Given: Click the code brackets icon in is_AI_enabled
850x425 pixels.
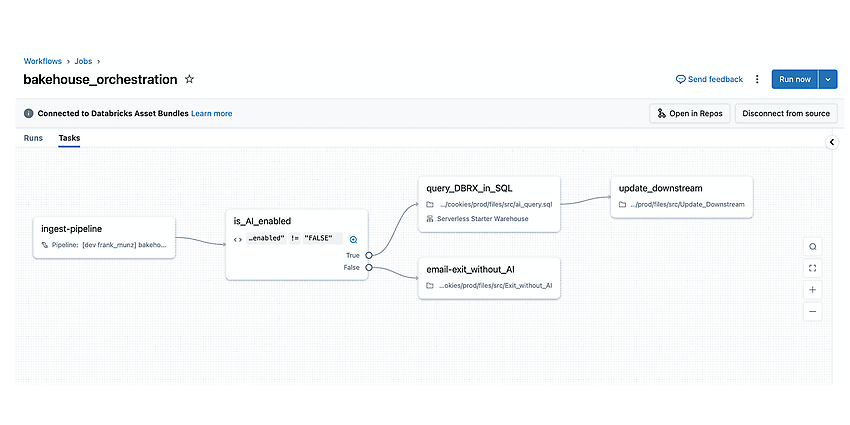Looking at the screenshot, I should [x=237, y=239].
